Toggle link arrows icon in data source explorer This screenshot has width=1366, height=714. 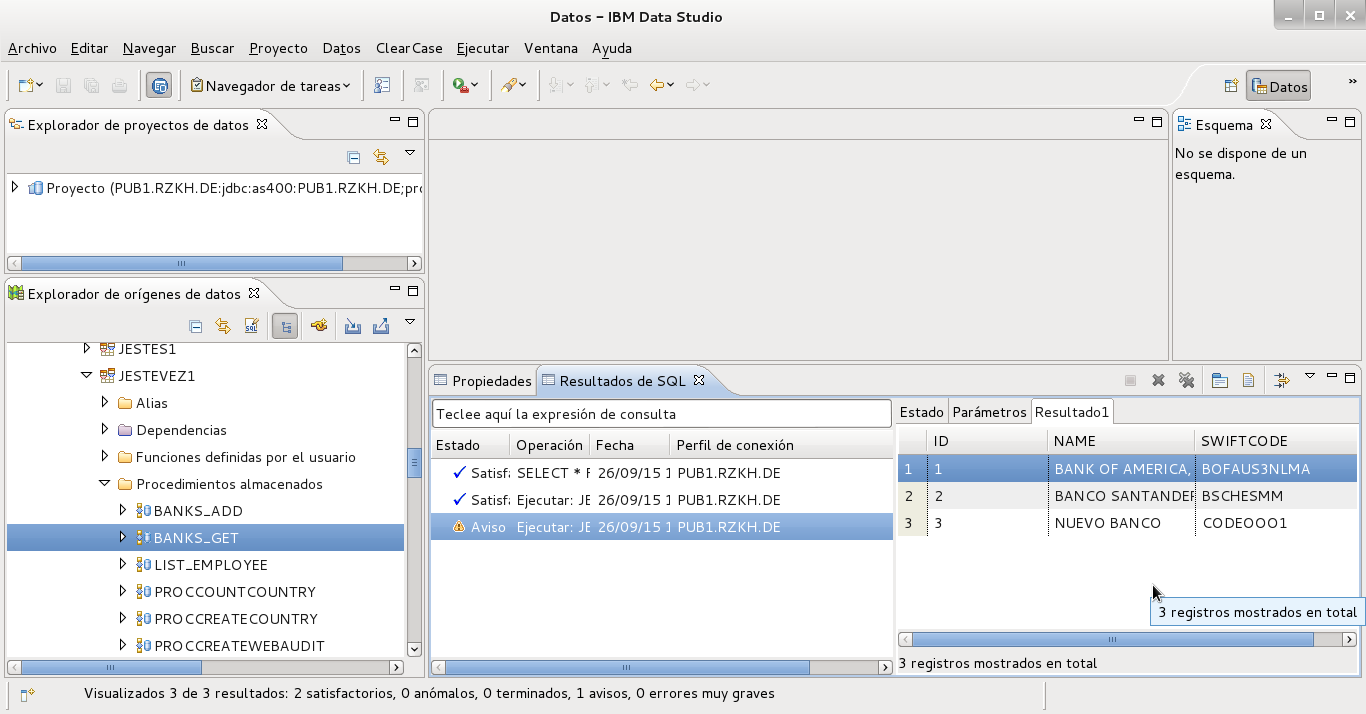point(223,326)
